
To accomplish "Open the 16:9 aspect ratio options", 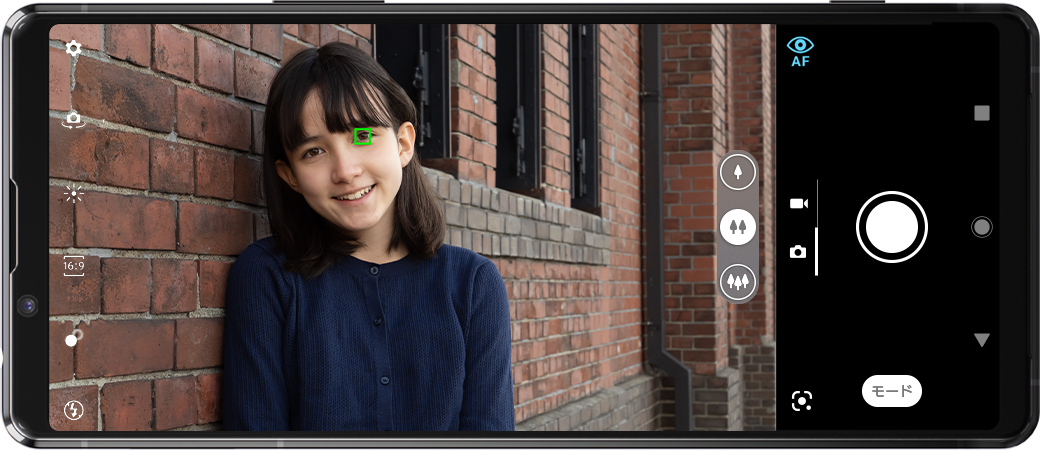I will point(73,266).
